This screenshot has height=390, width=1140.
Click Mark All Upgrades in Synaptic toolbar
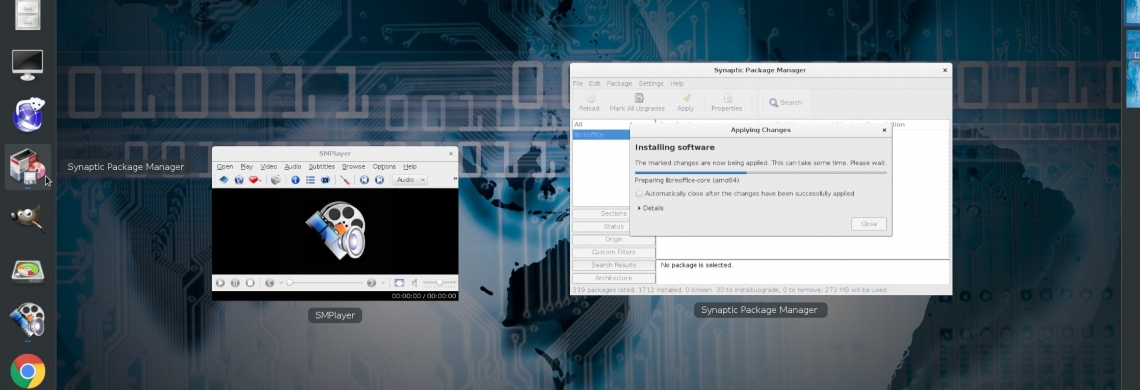pyautogui.click(x=637, y=103)
